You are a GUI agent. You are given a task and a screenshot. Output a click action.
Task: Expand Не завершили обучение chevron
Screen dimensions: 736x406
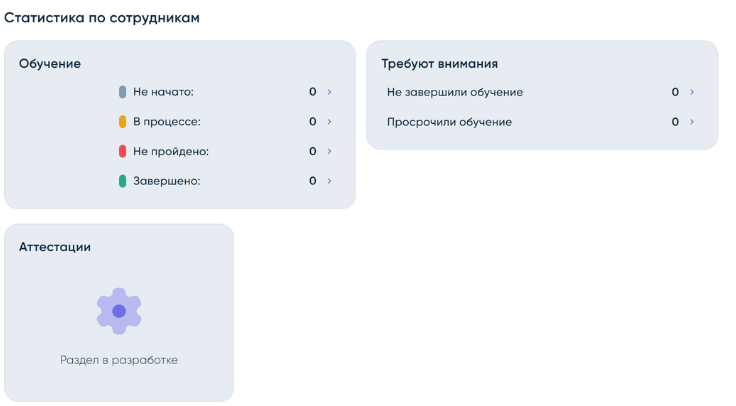pyautogui.click(x=691, y=92)
